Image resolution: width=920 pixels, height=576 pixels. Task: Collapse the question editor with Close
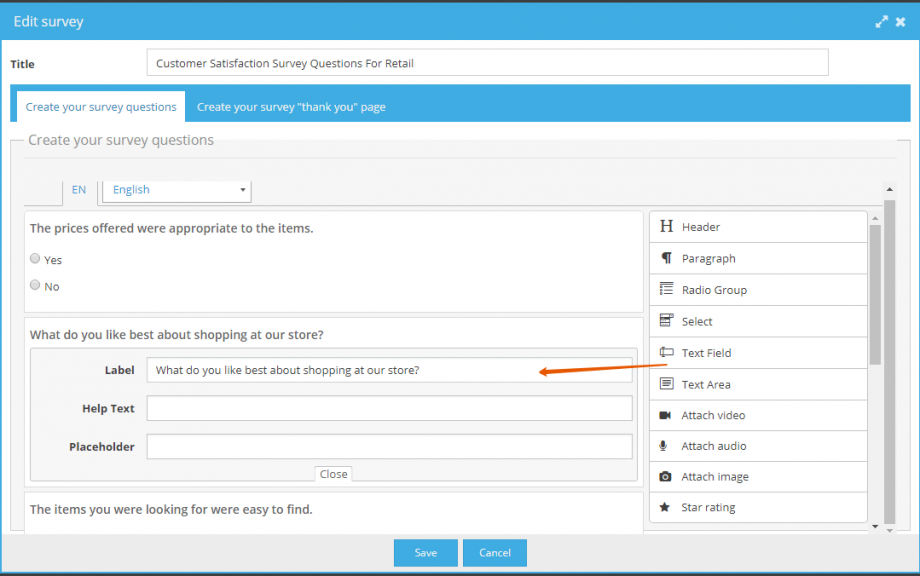tap(333, 474)
